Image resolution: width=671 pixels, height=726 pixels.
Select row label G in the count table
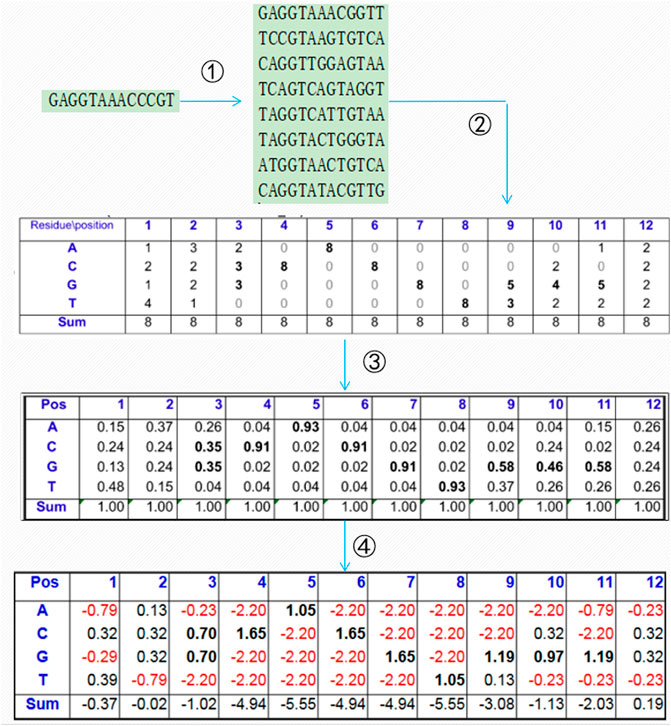pyautogui.click(x=72, y=285)
